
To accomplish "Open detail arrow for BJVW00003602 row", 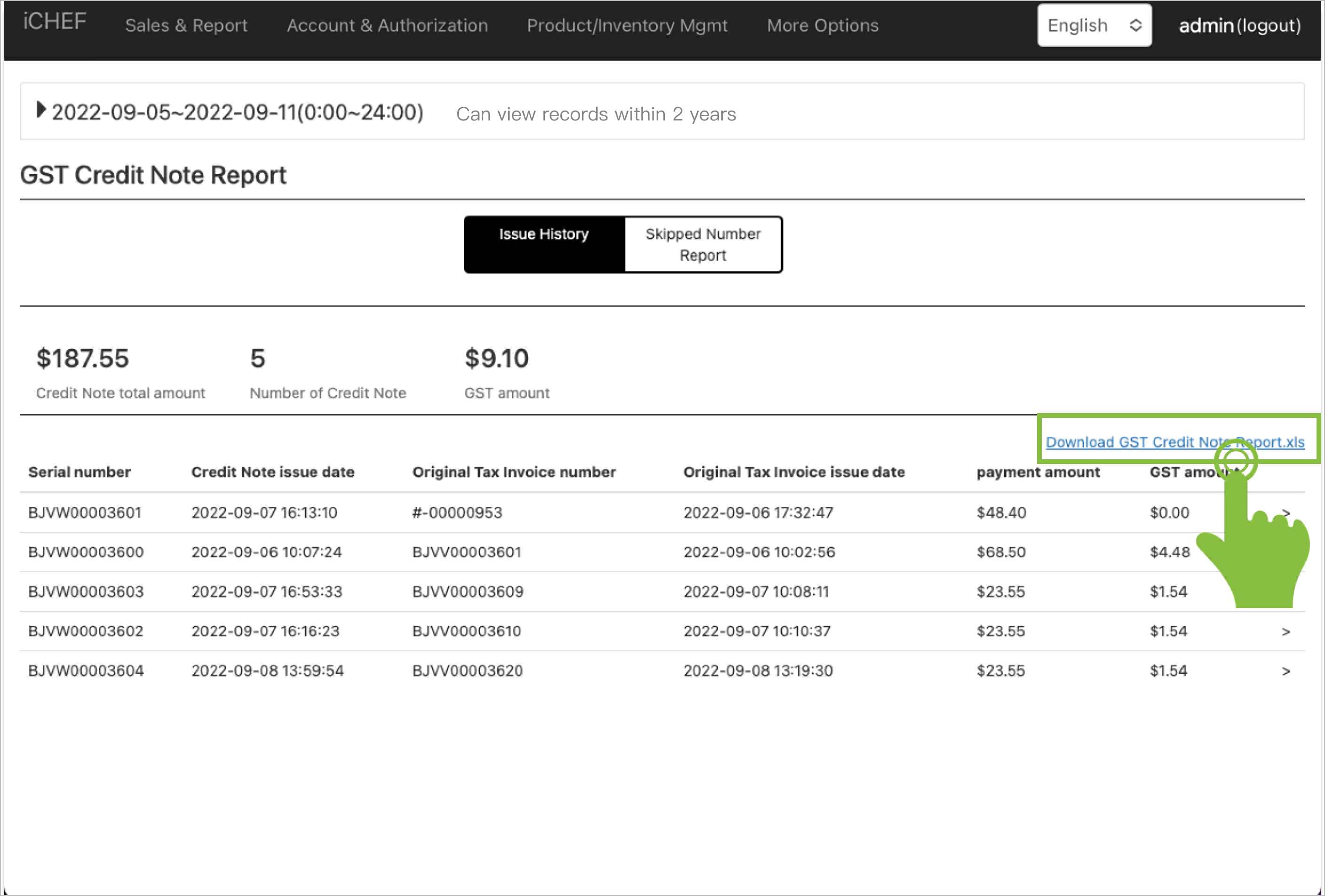I will (x=1285, y=632).
